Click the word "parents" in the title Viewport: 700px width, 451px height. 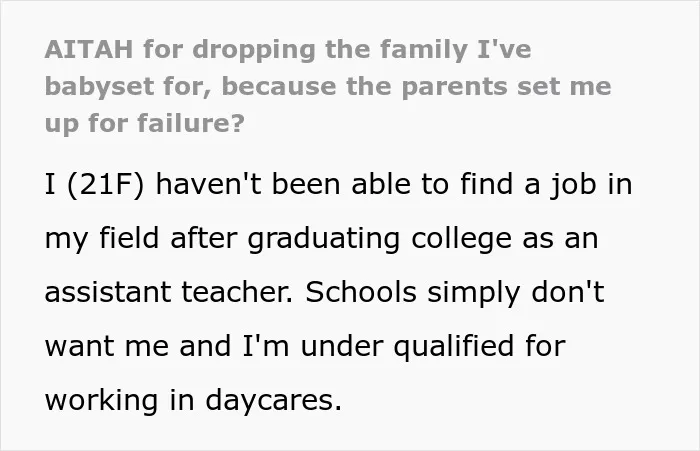[x=454, y=88]
